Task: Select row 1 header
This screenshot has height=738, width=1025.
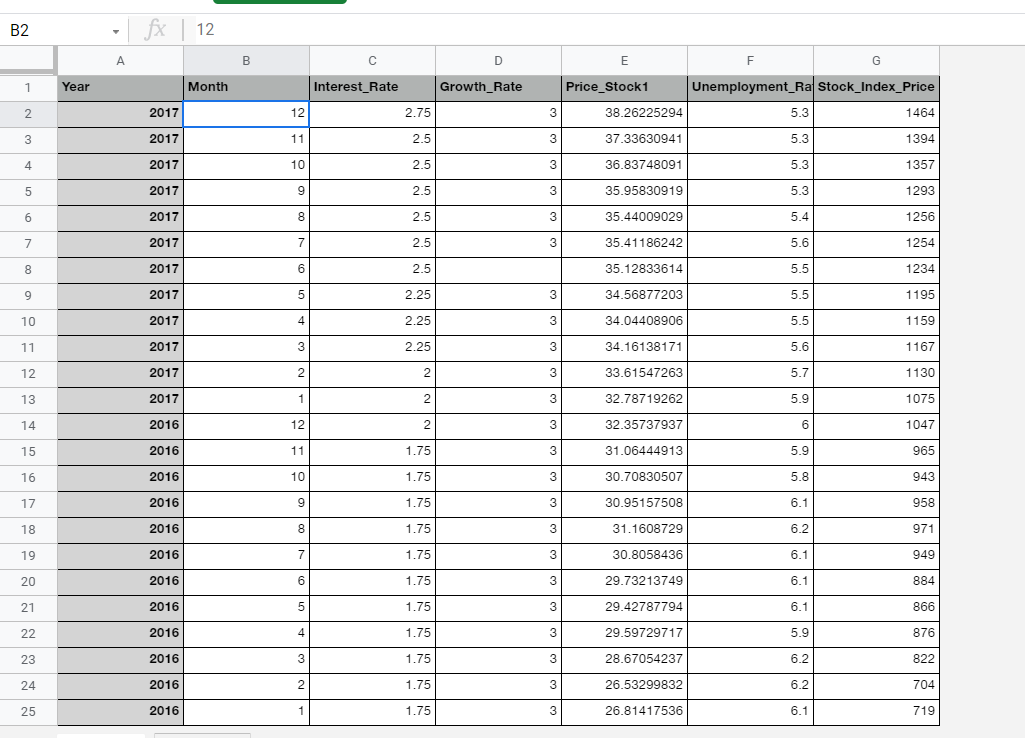Action: tap(29, 87)
